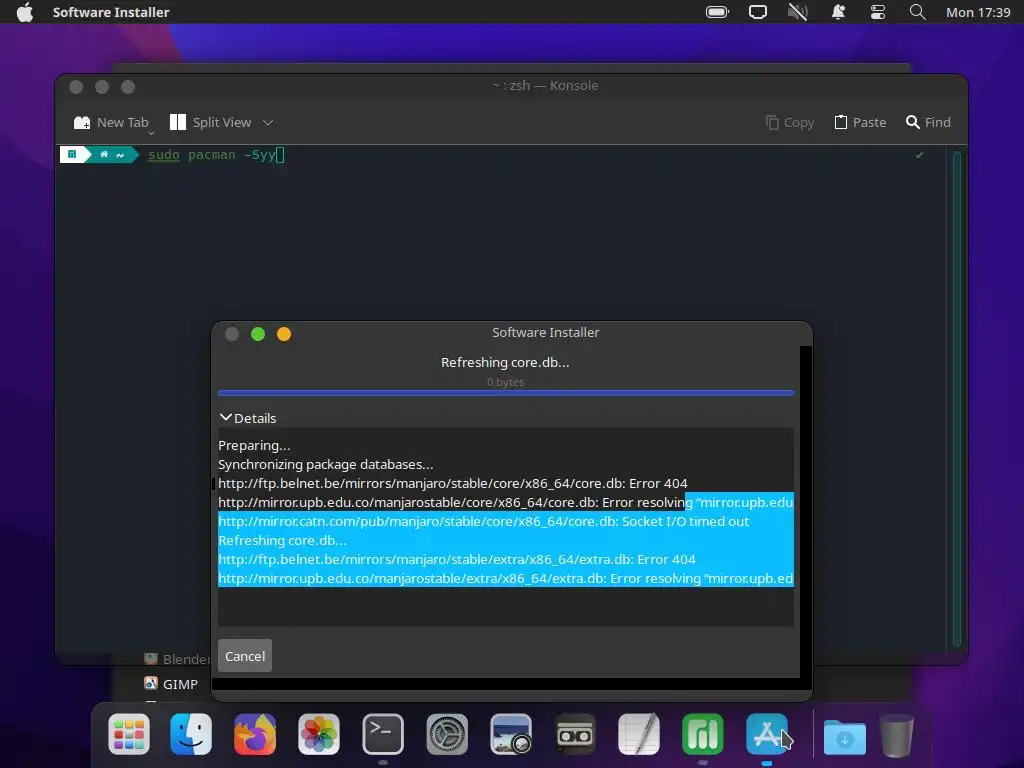Click the orange button on Software Installer

click(283, 334)
